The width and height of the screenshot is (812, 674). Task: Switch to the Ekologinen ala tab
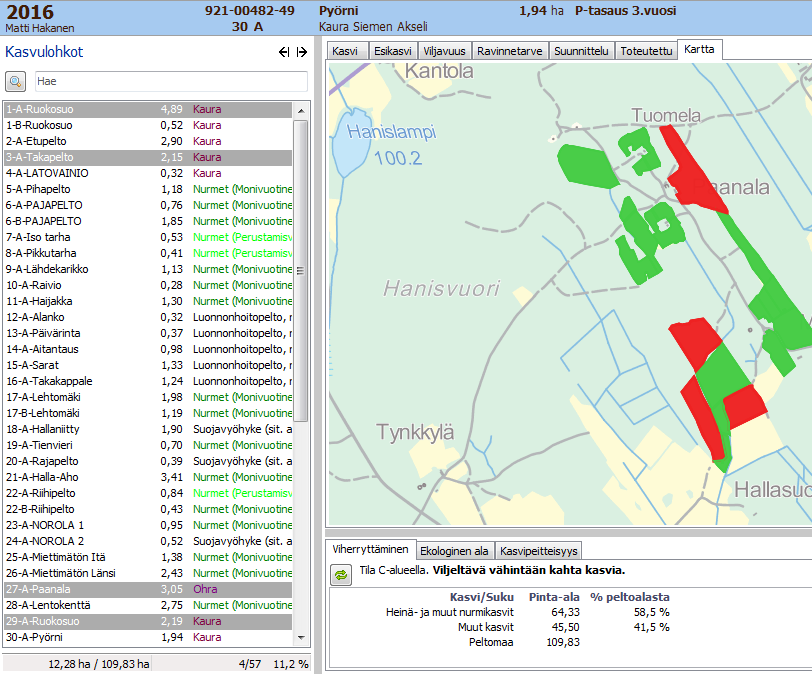[454, 551]
